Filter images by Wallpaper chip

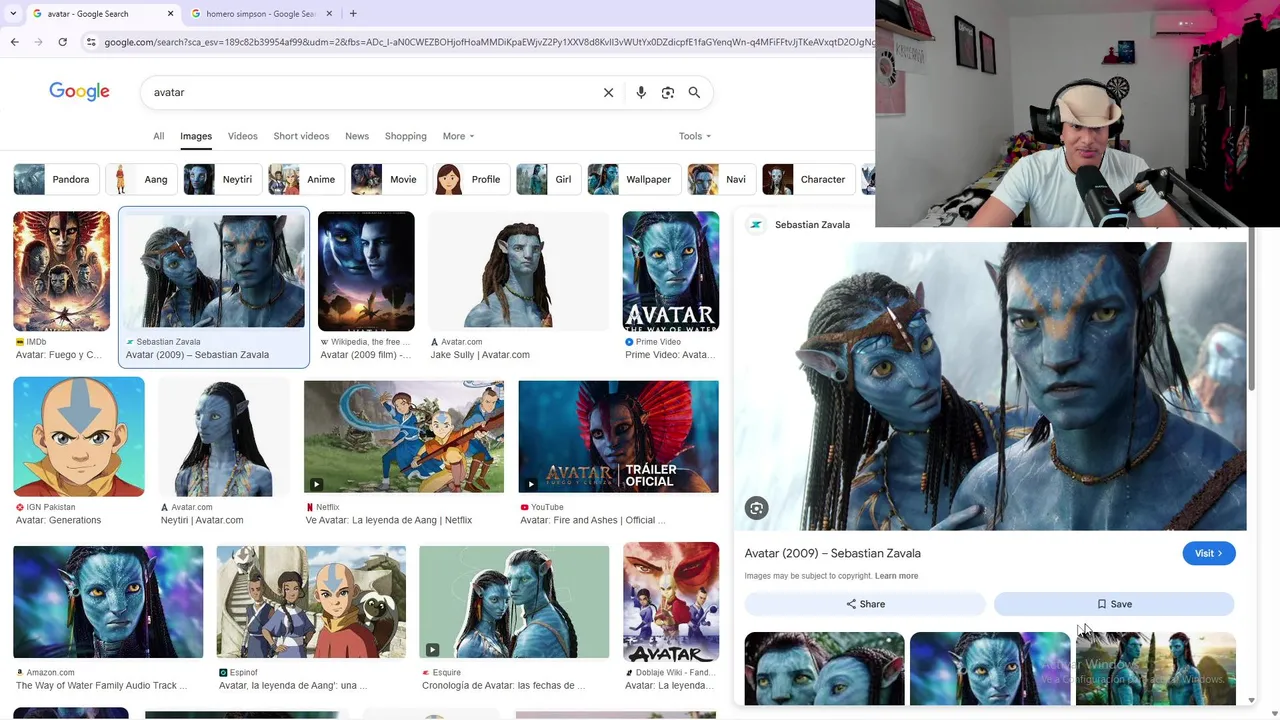[634, 179]
